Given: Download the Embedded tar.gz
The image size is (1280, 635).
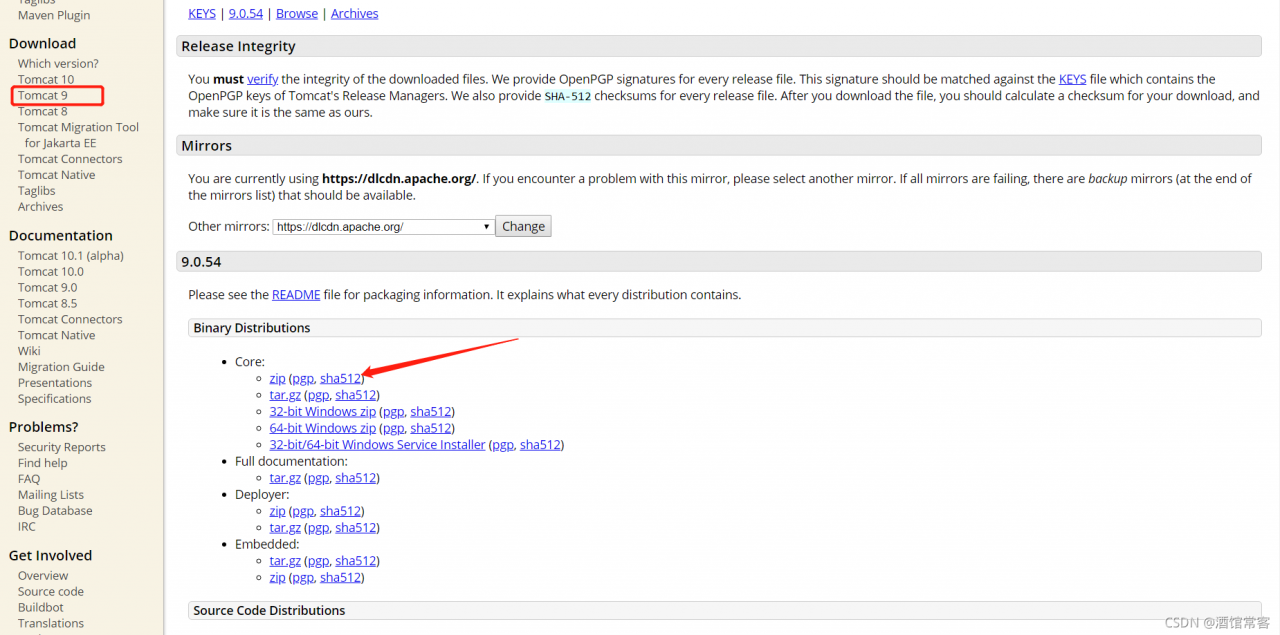Looking at the screenshot, I should 285,561.
